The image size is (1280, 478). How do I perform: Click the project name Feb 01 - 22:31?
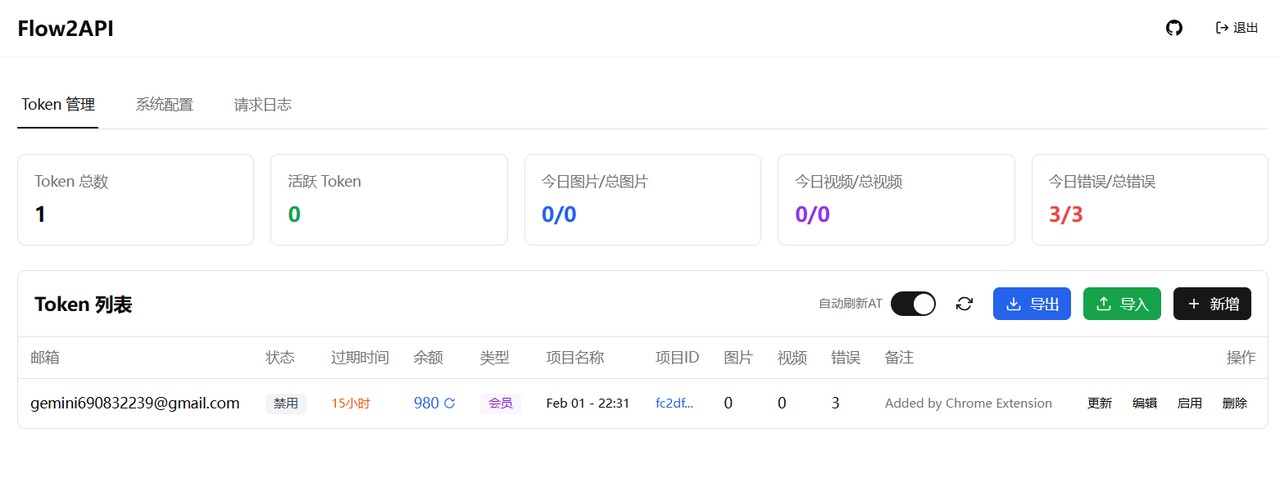click(x=588, y=403)
